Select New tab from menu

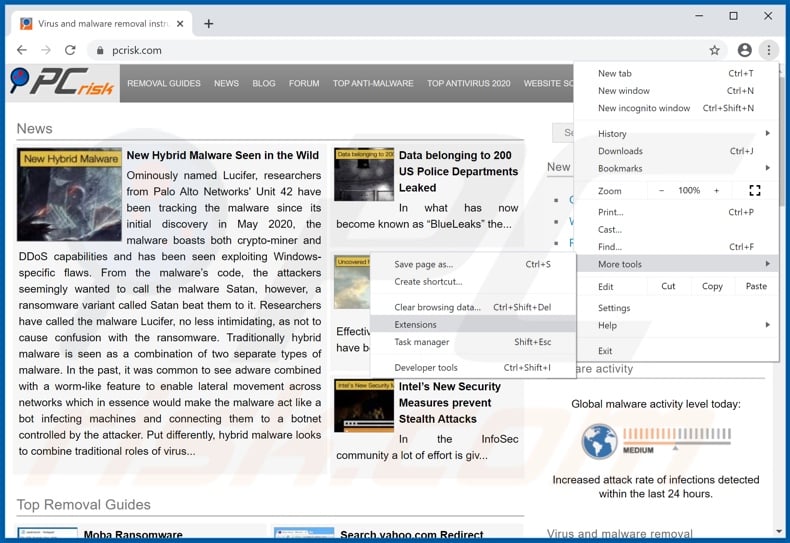tap(676, 74)
